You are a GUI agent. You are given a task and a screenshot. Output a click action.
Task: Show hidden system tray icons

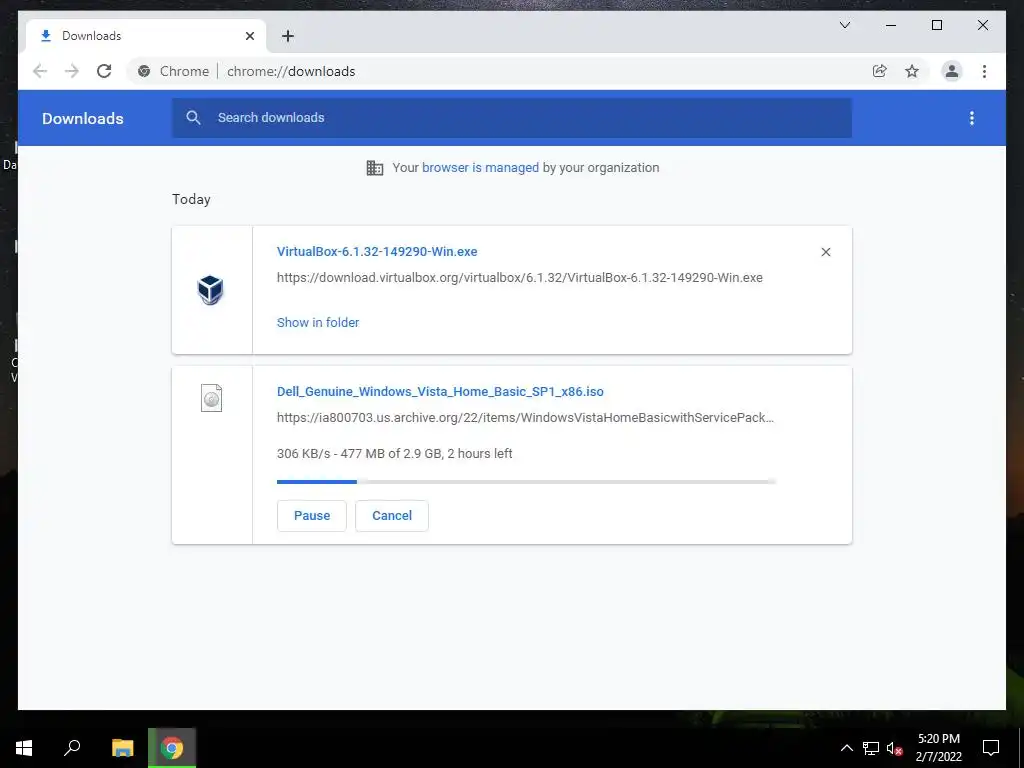pos(846,748)
